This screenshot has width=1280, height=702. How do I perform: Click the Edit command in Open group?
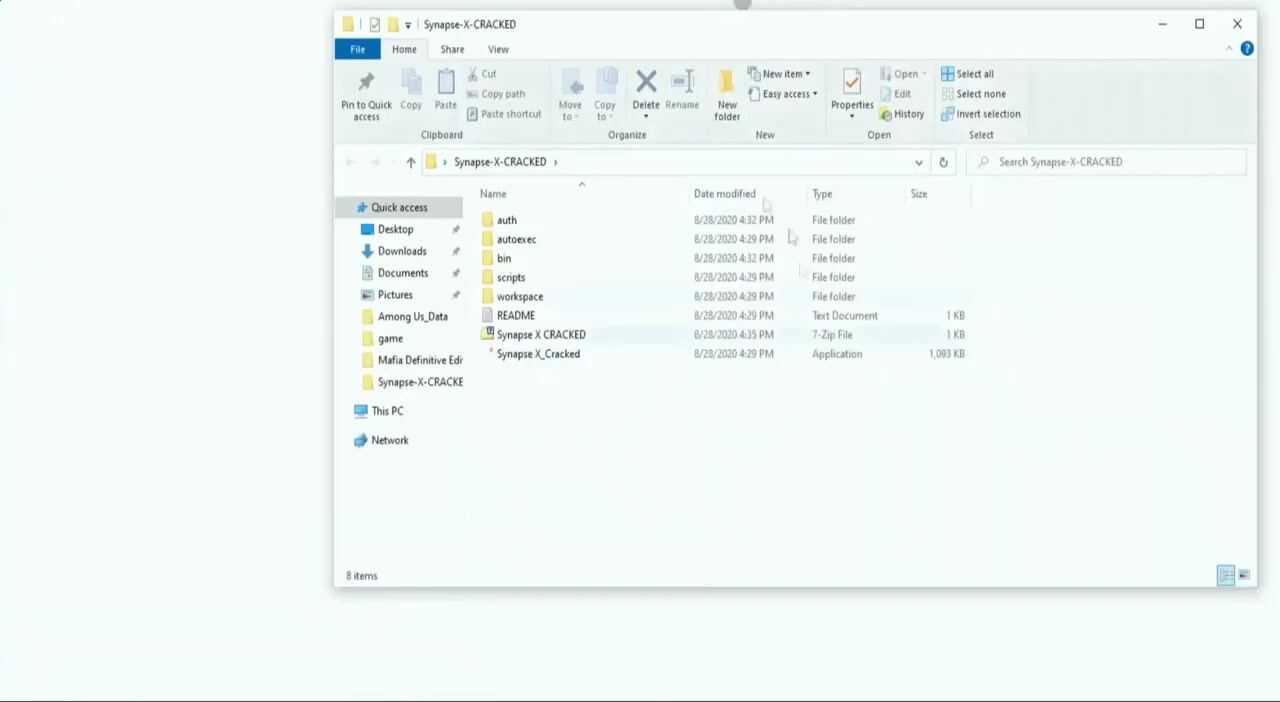(x=895, y=94)
